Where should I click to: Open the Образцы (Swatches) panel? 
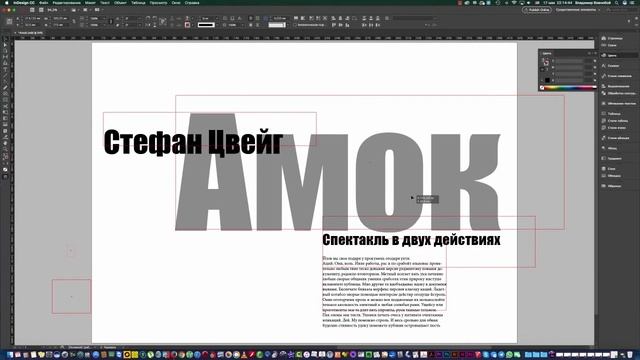point(611,186)
